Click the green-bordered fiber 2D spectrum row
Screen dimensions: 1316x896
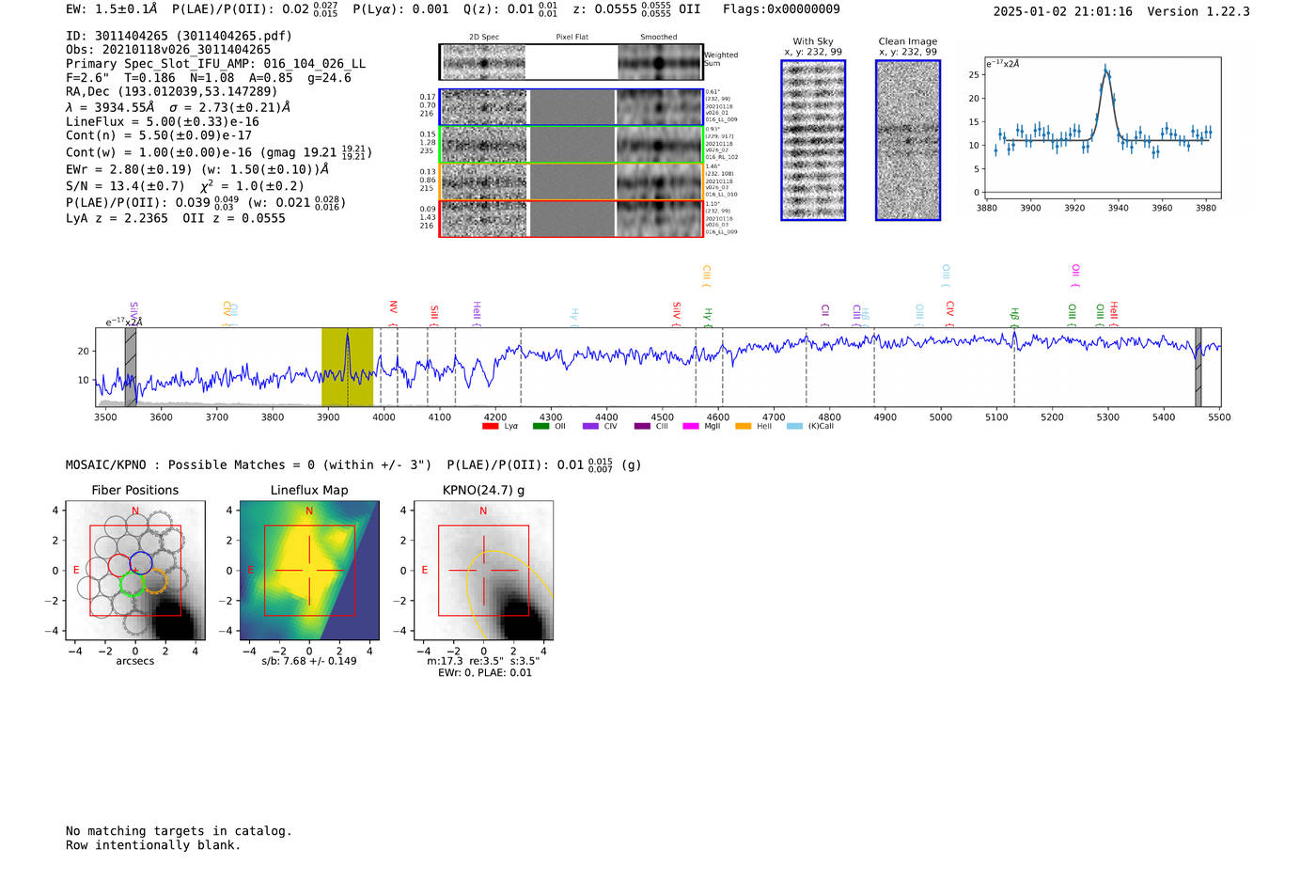point(572,145)
